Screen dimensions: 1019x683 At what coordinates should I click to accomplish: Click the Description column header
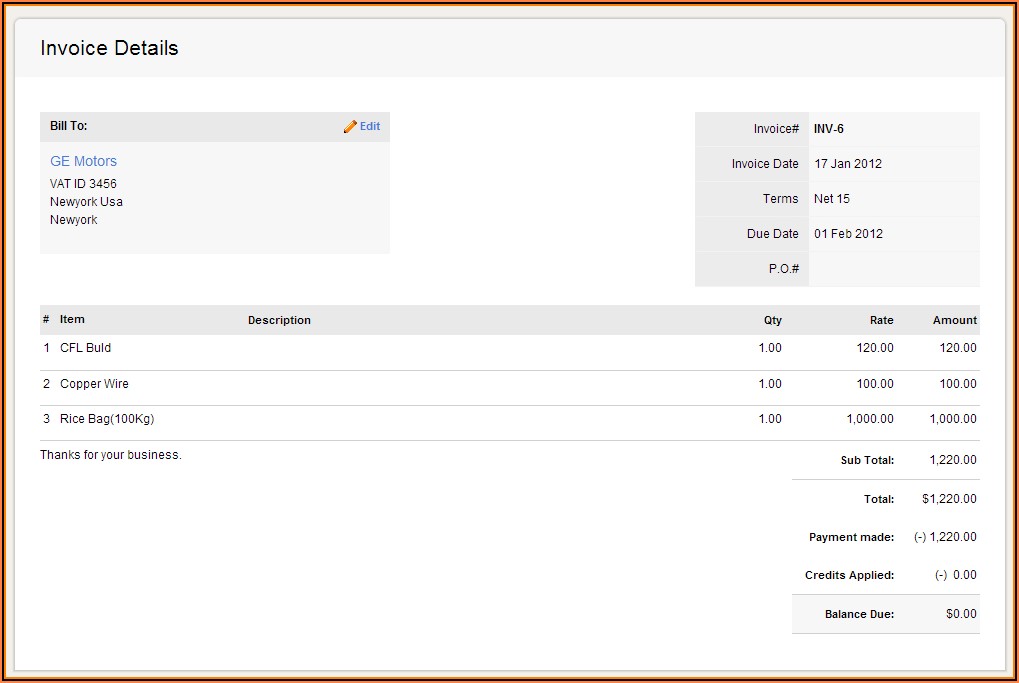coord(279,319)
